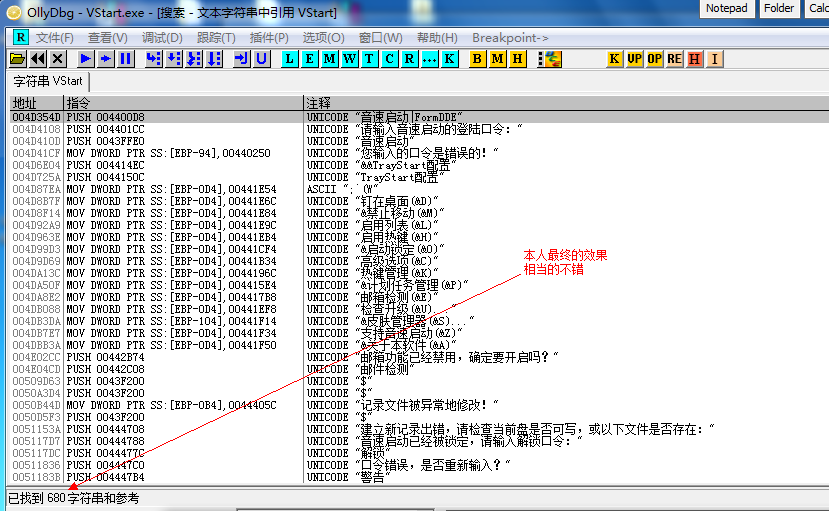Open the 窗口(W) menu

(x=380, y=38)
